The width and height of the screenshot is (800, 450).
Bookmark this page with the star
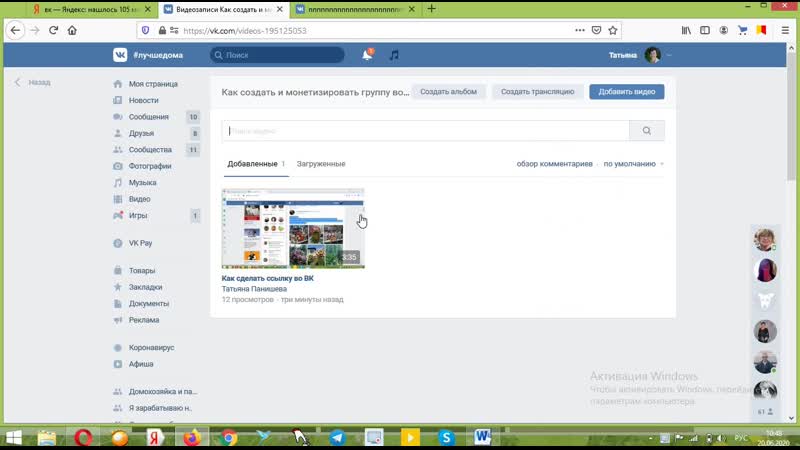pyautogui.click(x=613, y=31)
